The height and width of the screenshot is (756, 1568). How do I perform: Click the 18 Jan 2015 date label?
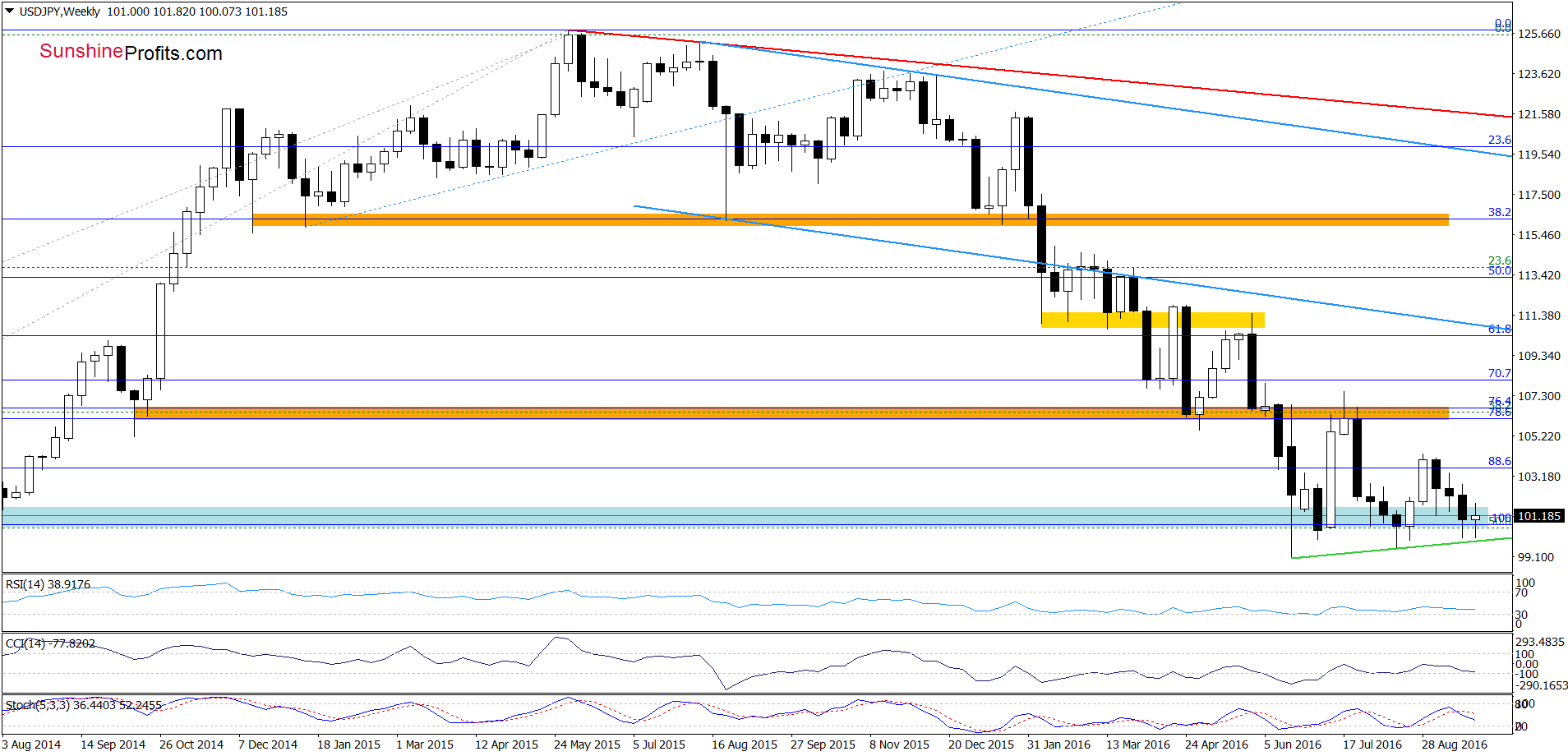348,744
